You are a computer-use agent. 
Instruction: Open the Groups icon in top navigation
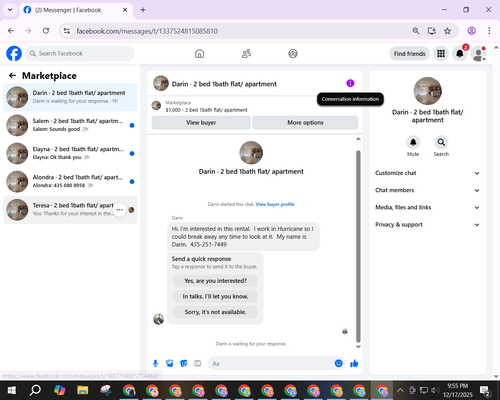[293, 53]
